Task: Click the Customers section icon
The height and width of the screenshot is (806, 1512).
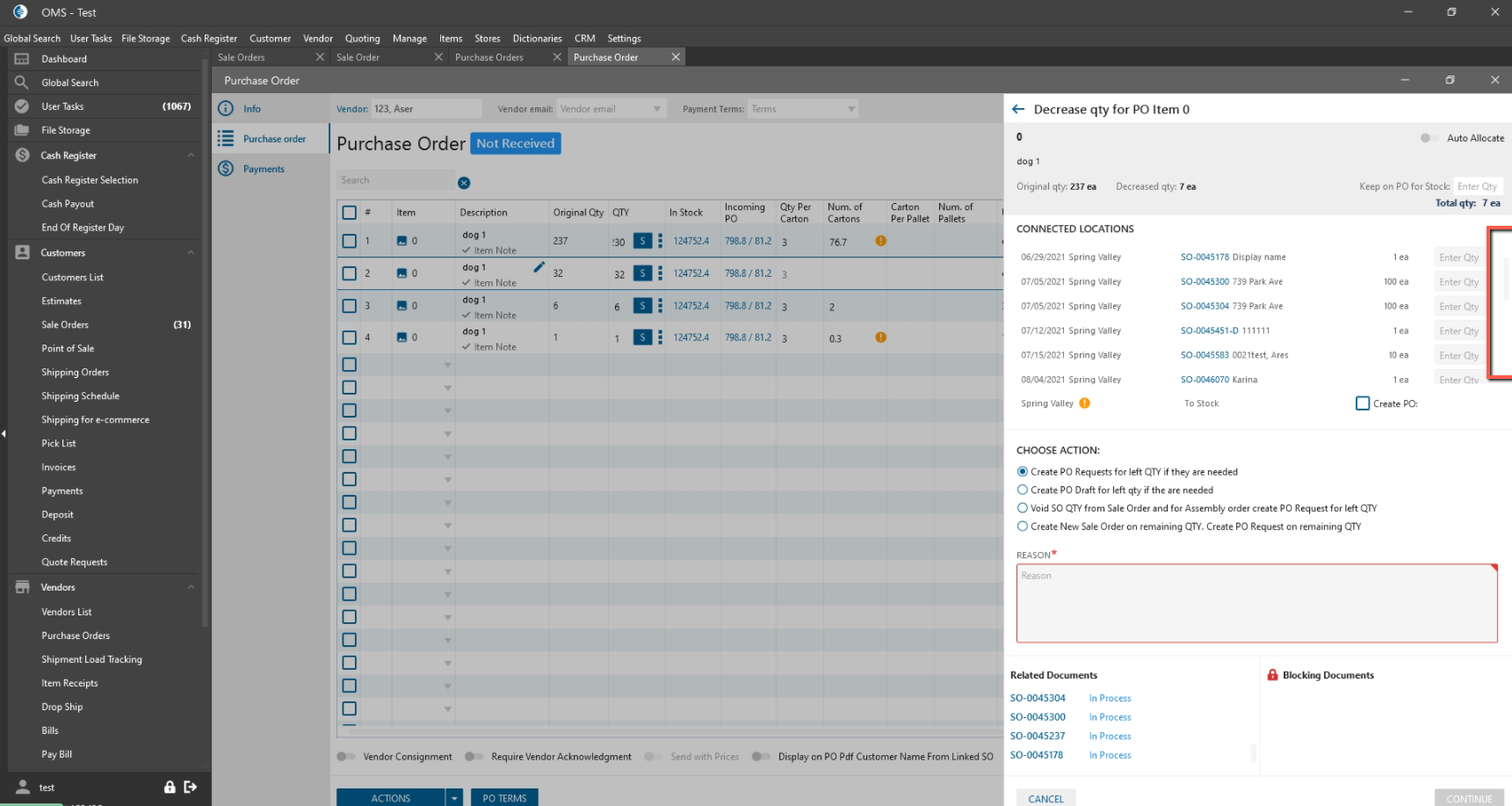Action: 22,252
